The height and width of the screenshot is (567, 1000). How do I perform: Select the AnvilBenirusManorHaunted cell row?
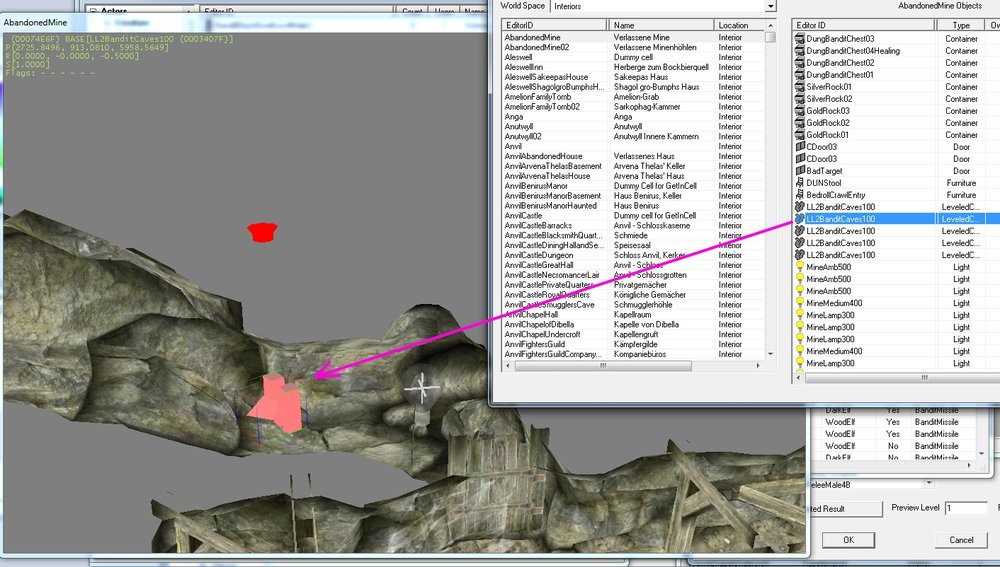pos(633,206)
